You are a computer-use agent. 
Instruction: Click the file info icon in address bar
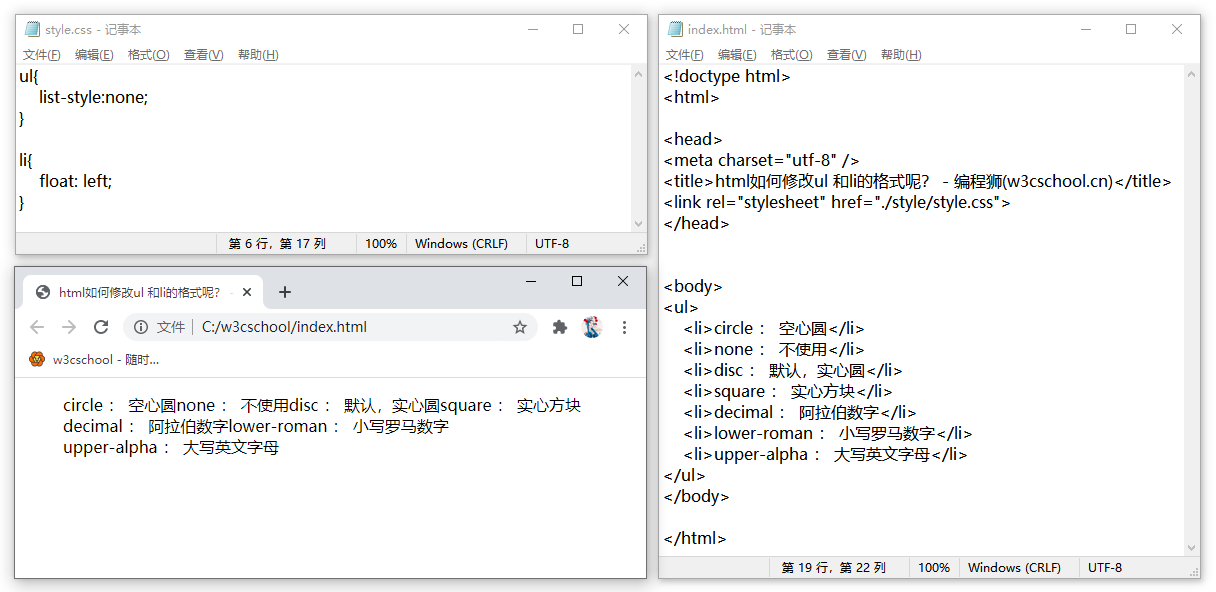142,327
